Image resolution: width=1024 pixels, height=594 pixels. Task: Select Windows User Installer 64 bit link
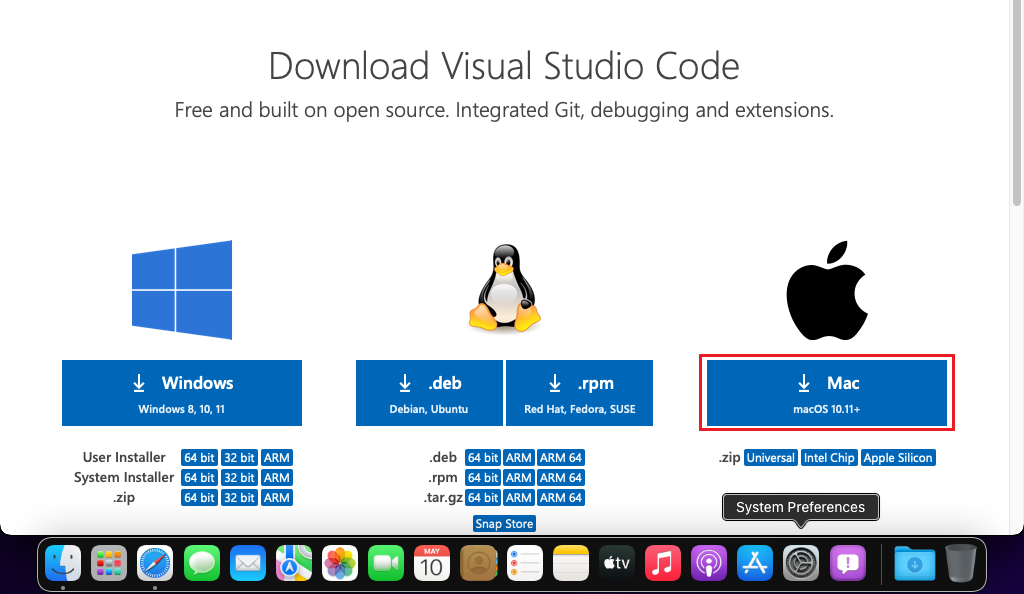tap(199, 458)
